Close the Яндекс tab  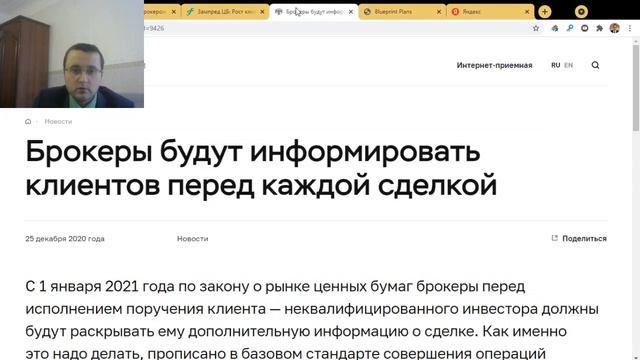pyautogui.click(x=527, y=12)
